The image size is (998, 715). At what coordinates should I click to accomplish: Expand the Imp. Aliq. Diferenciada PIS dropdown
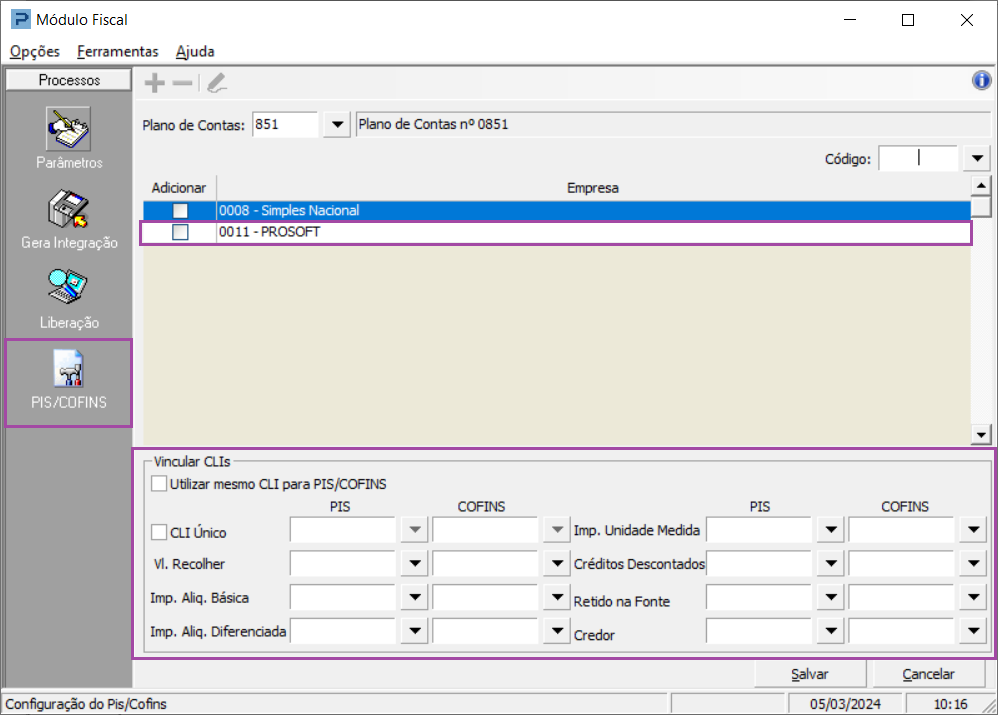click(415, 631)
